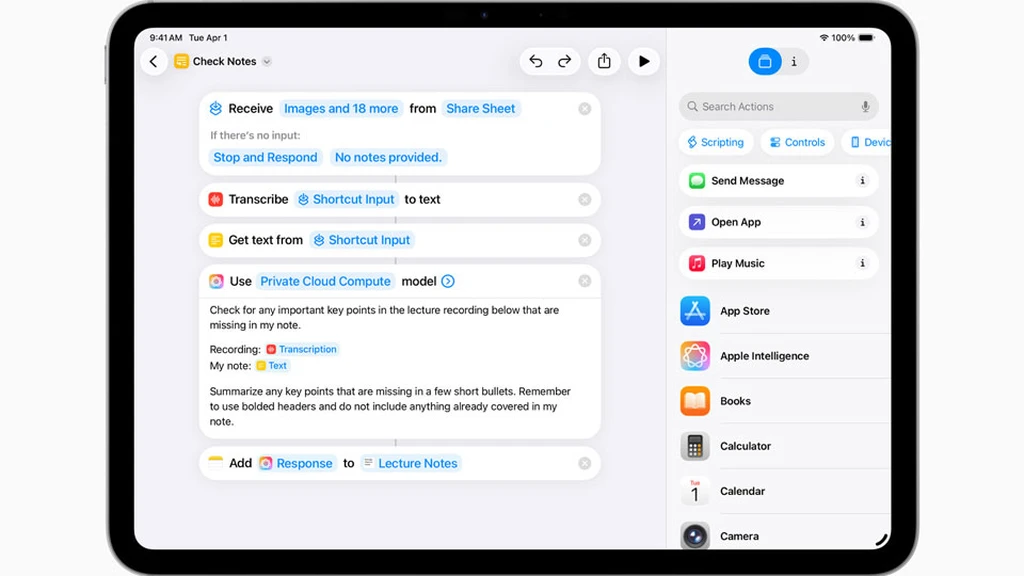Select the Device category chip
The width and height of the screenshot is (1024, 576).
869,142
